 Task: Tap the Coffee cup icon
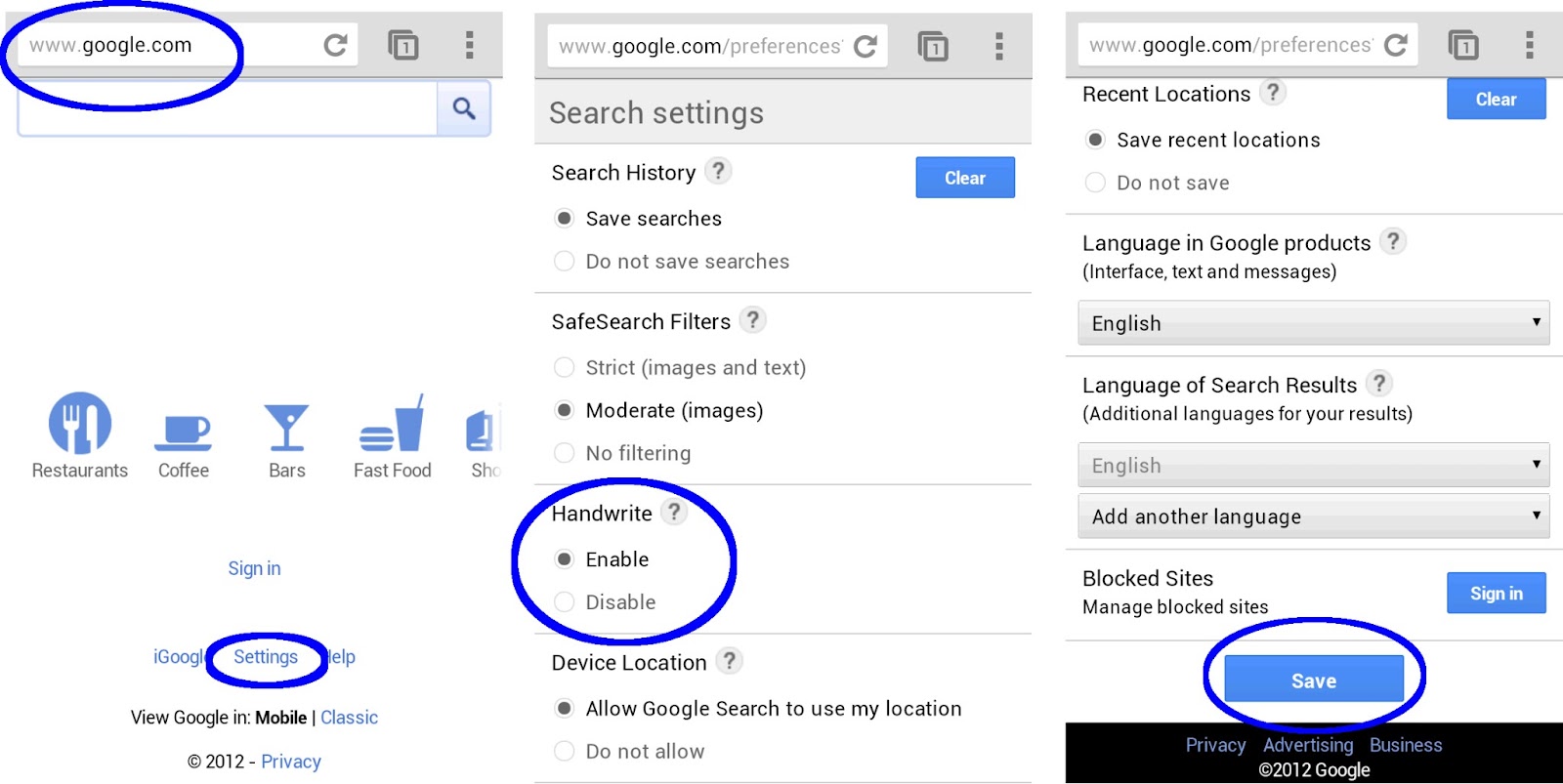point(184,430)
